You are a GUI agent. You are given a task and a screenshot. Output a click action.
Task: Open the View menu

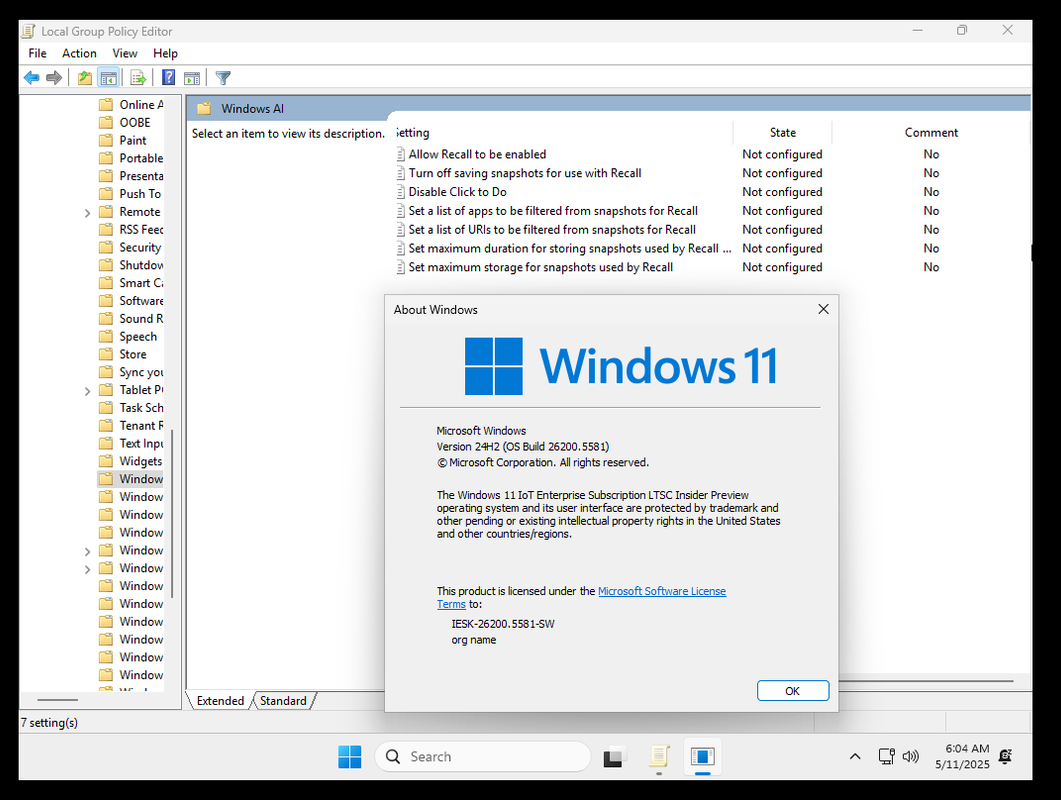point(125,53)
